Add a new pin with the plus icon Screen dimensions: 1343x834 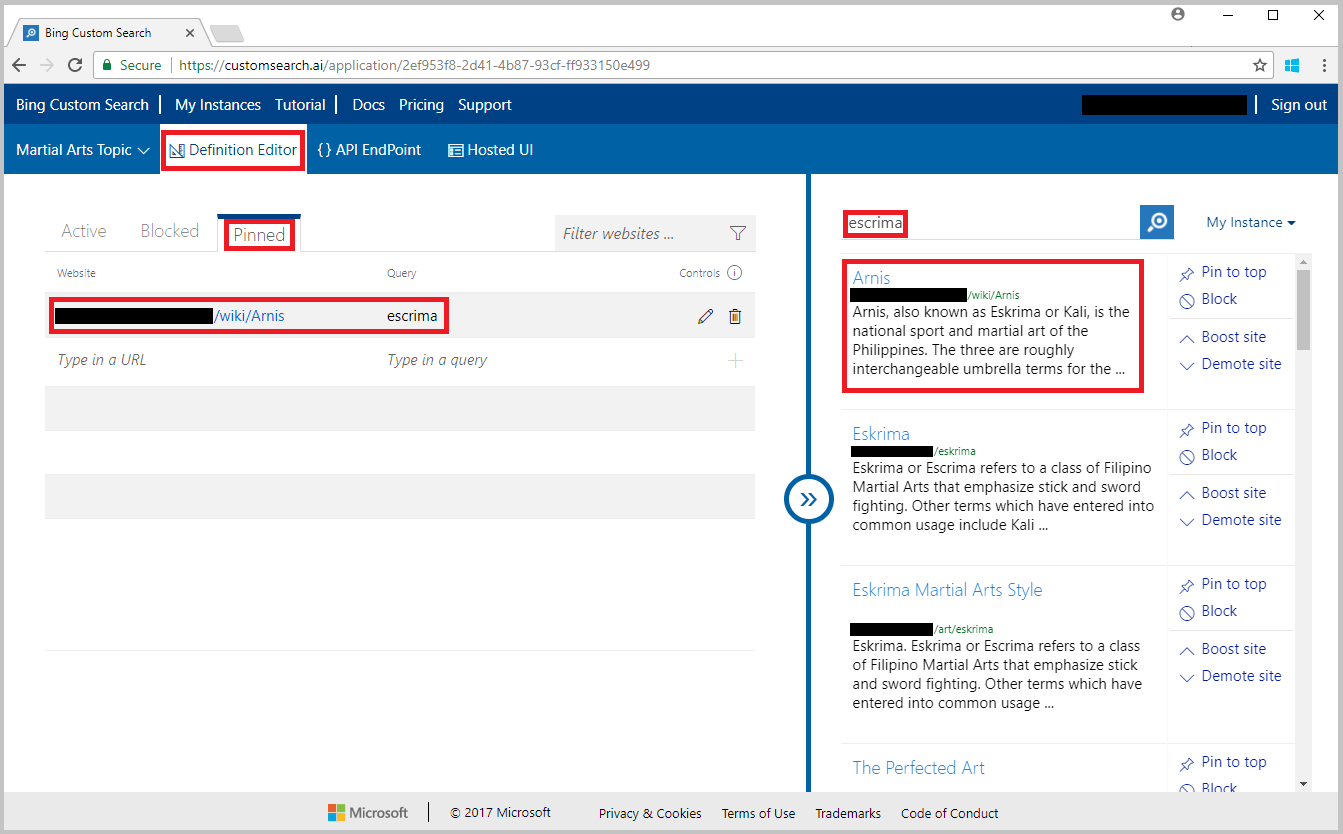tap(735, 360)
